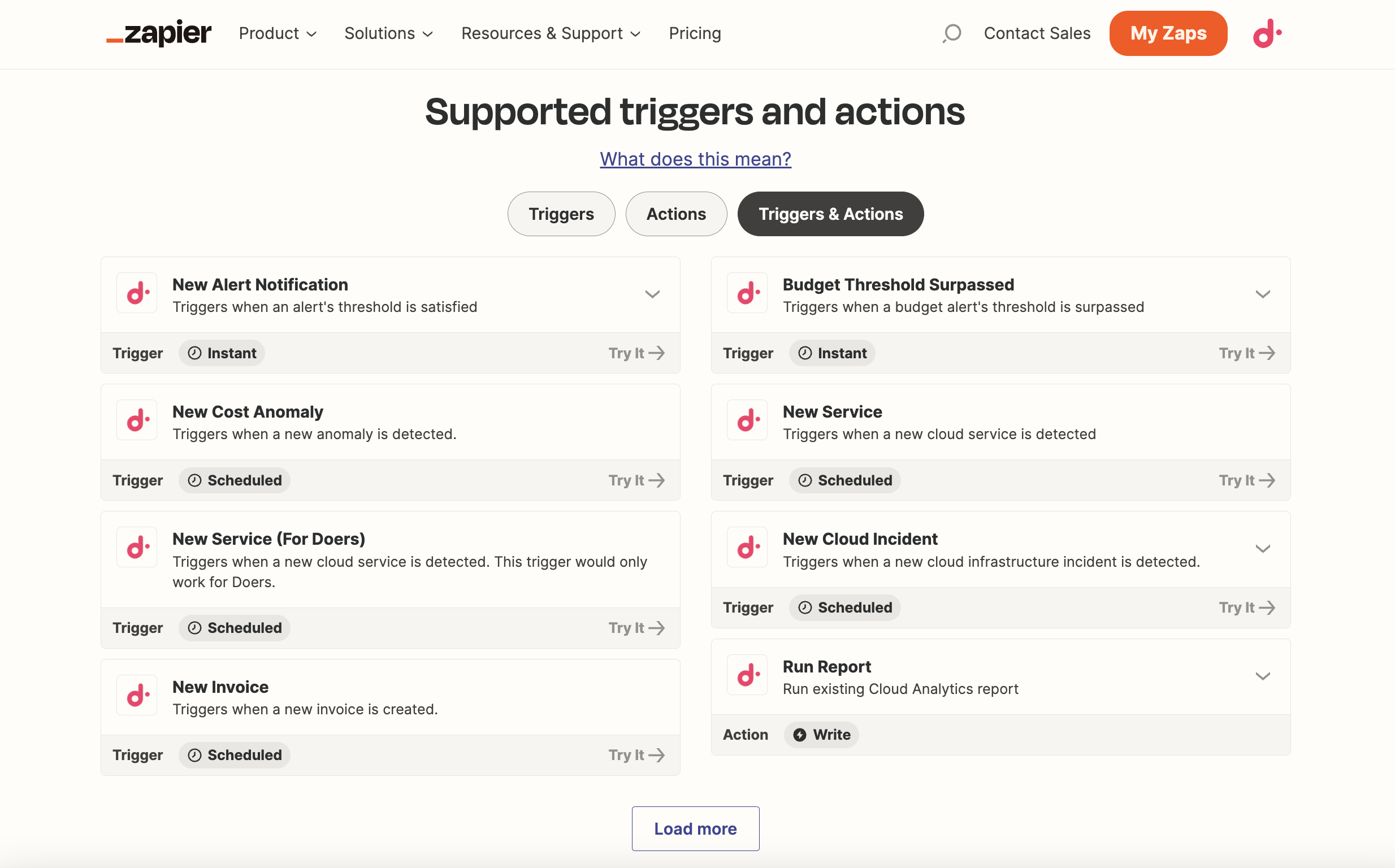1395x868 pixels.
Task: Open the Resources & Support menu
Action: coord(551,33)
